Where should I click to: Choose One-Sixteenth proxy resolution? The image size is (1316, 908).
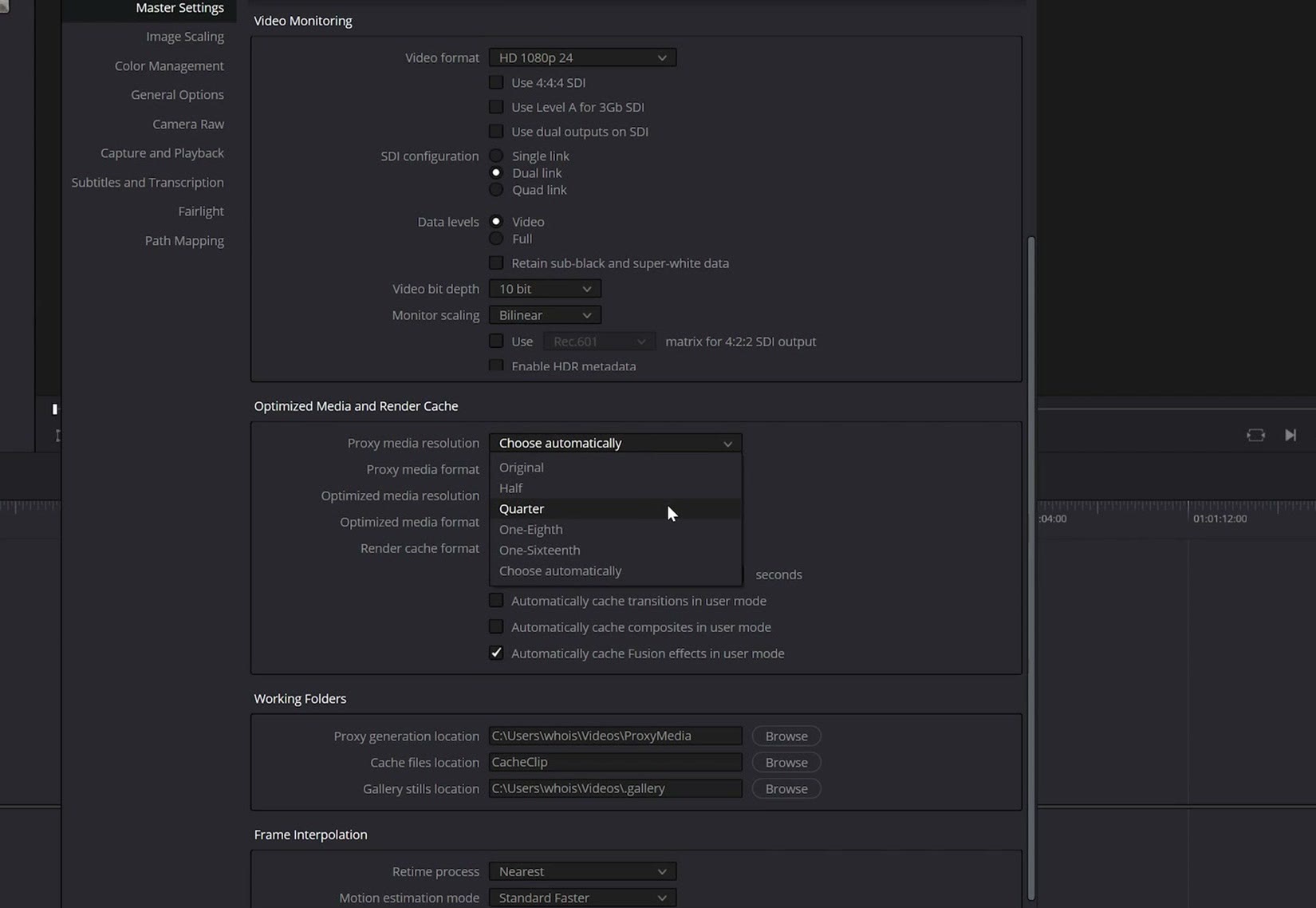click(615, 551)
